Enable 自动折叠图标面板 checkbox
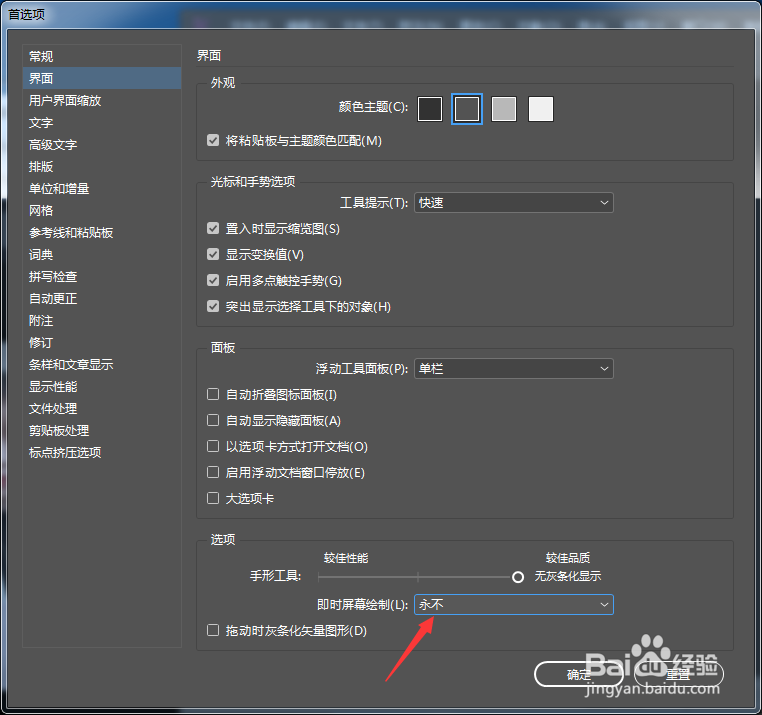Image resolution: width=762 pixels, height=715 pixels. coord(213,394)
